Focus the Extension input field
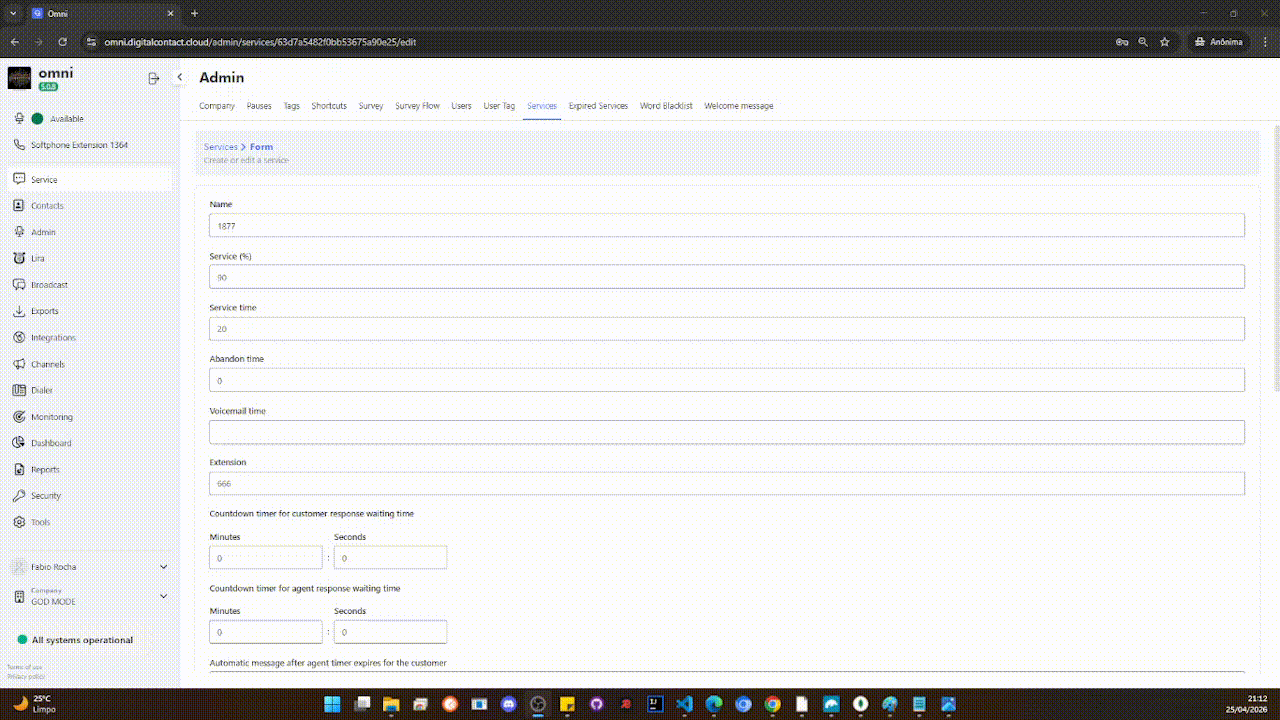1280x720 pixels. pos(727,483)
